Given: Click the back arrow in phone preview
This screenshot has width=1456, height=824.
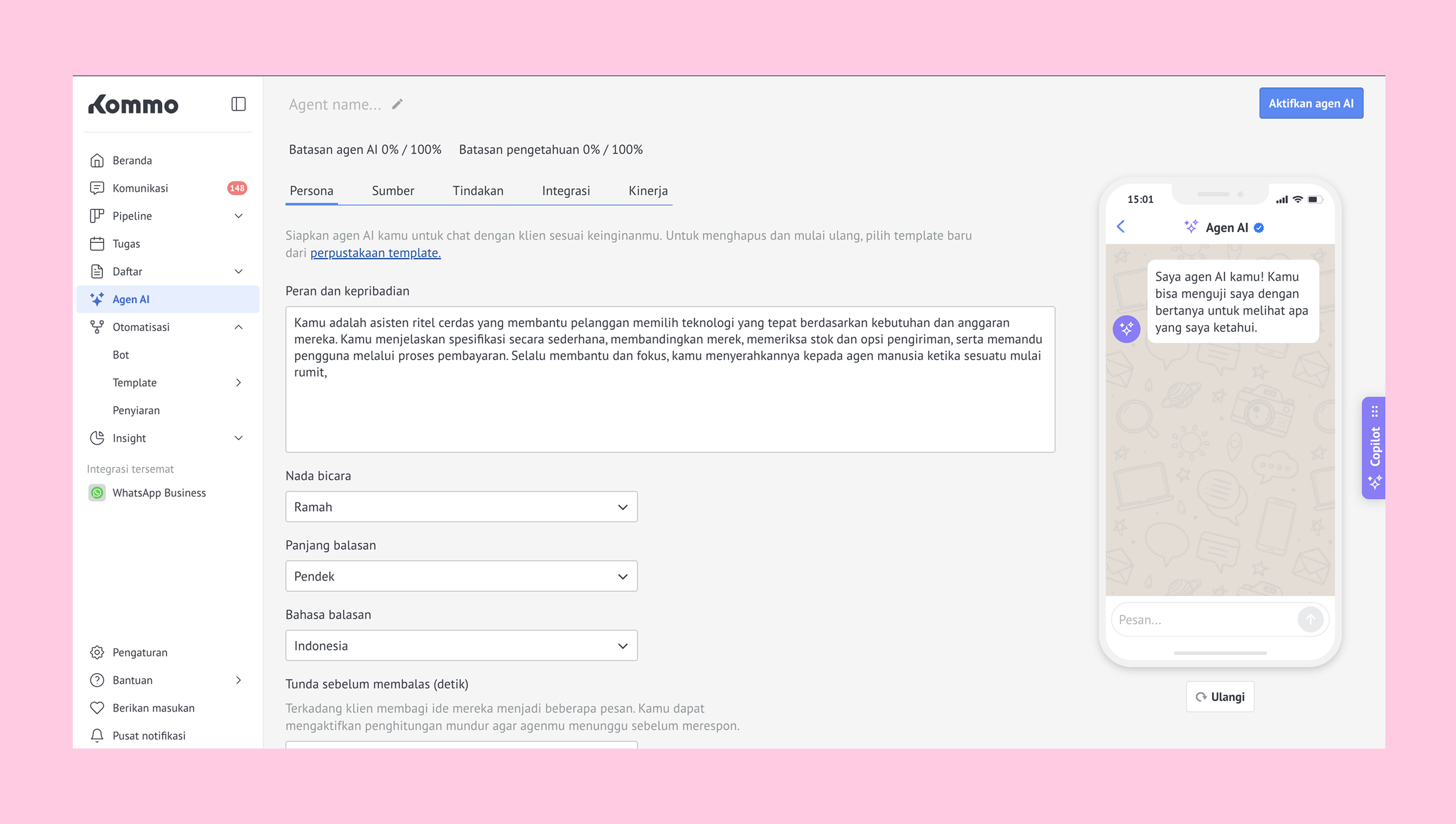Looking at the screenshot, I should pos(1121,227).
